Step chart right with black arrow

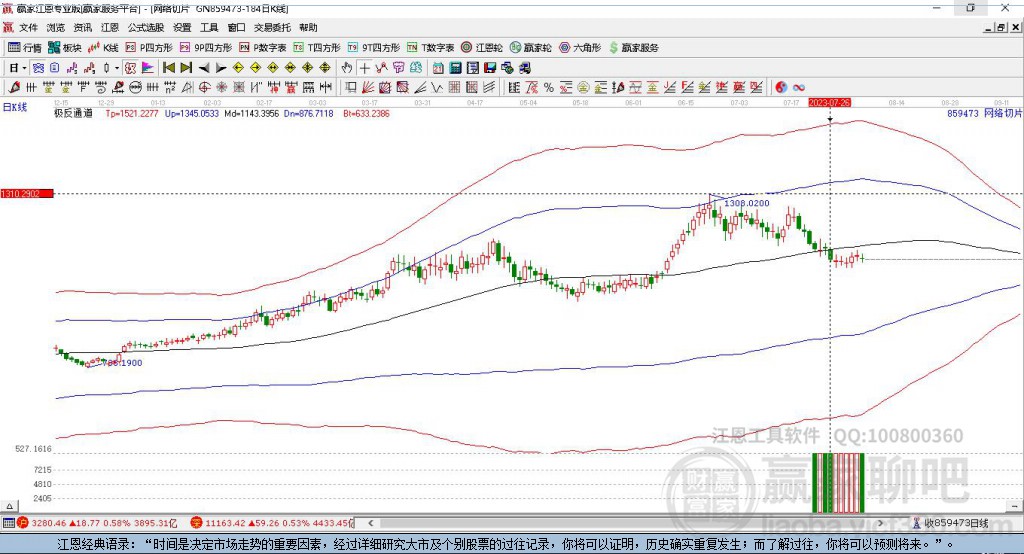point(221,68)
